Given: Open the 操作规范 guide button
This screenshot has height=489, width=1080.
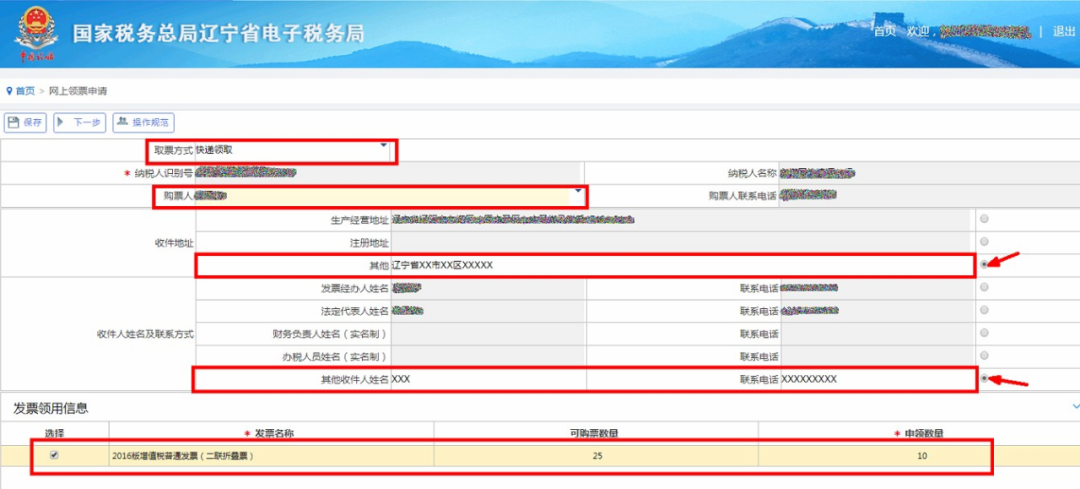Looking at the screenshot, I should coord(143,123).
